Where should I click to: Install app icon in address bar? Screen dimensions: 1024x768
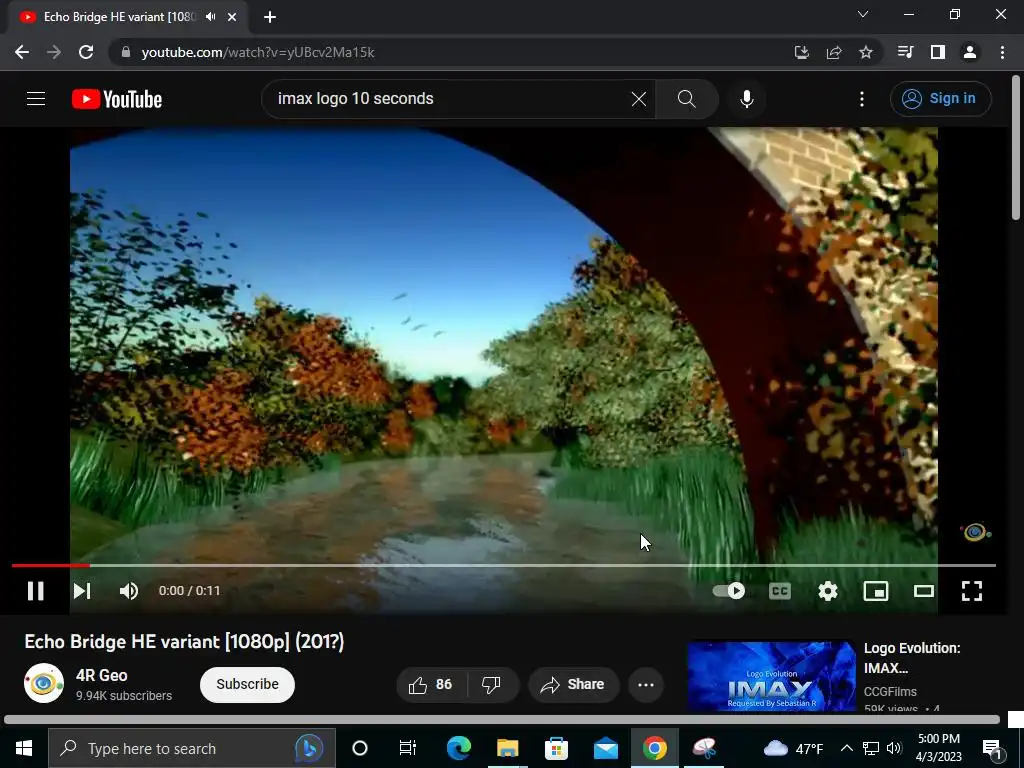pyautogui.click(x=801, y=52)
